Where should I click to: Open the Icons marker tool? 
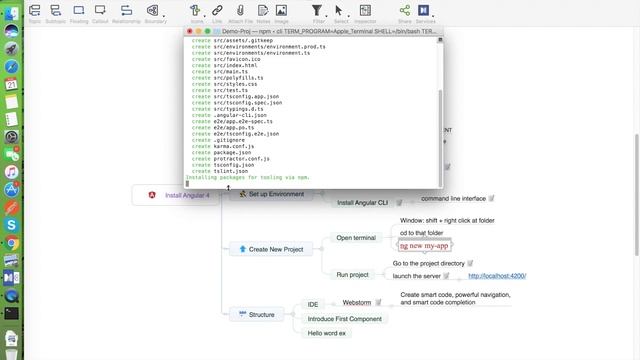click(195, 11)
